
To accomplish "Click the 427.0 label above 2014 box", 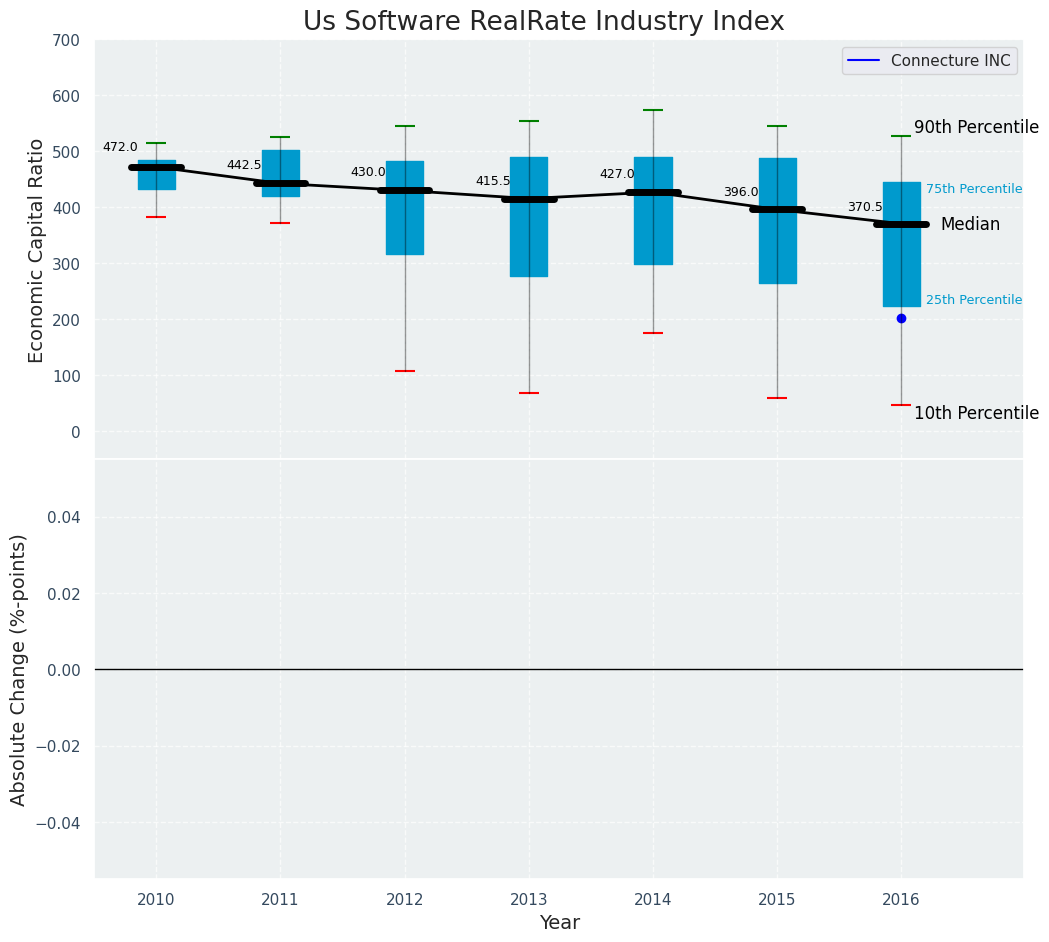I will [x=617, y=174].
